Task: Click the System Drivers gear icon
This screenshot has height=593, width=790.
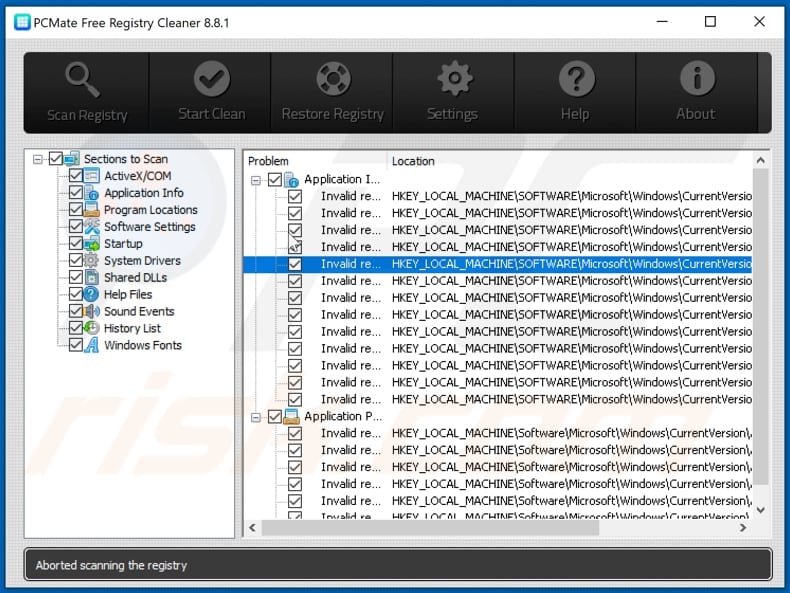Action: (92, 260)
